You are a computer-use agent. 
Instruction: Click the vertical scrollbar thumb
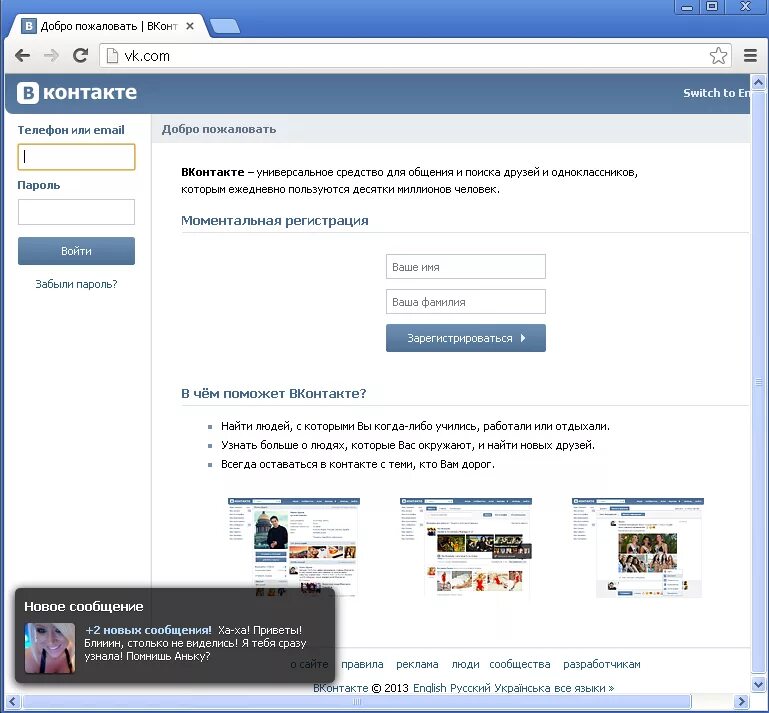758,382
